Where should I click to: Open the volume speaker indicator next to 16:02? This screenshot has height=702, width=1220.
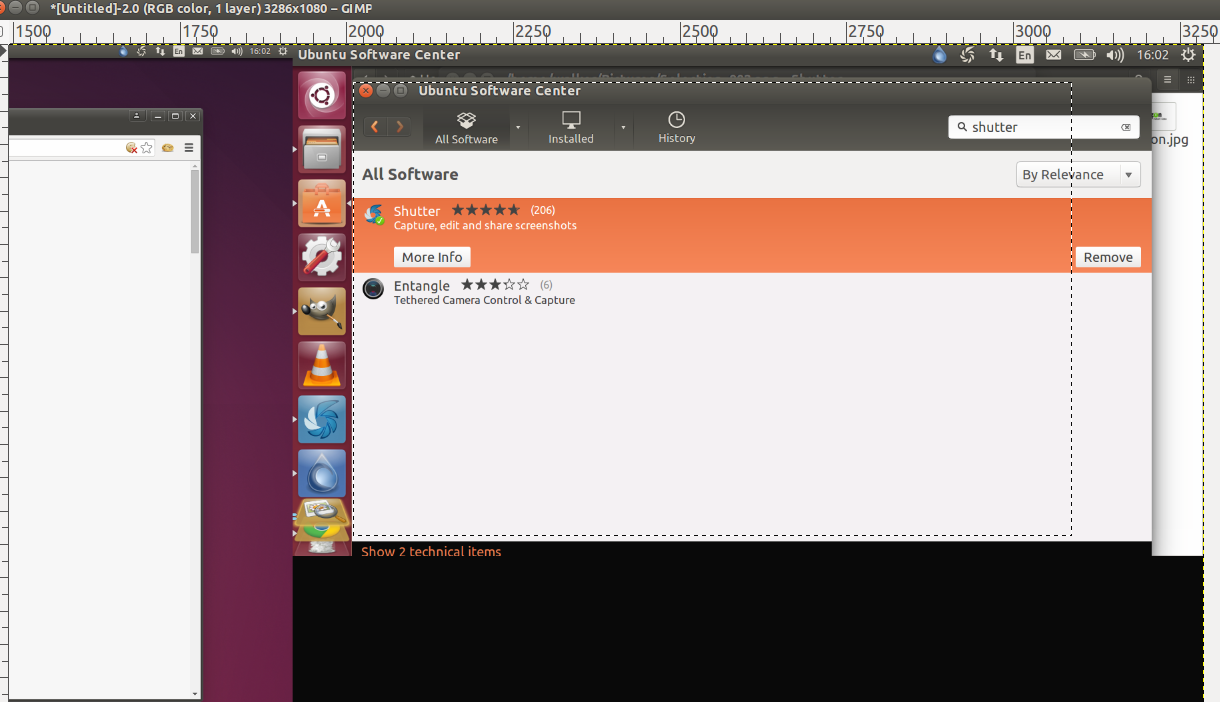pos(1116,55)
